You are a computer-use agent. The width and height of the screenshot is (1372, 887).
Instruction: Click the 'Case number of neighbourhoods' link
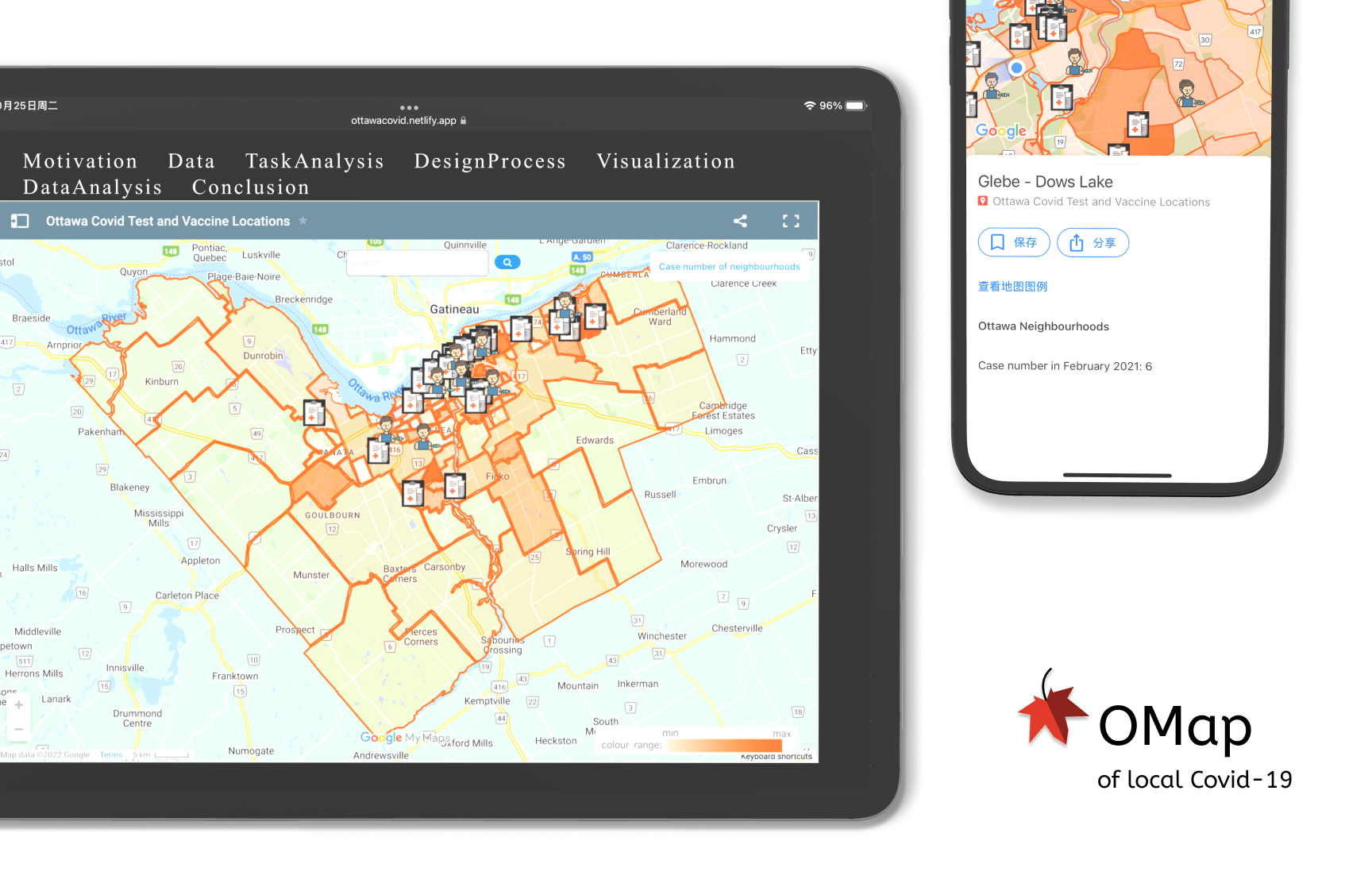point(729,267)
